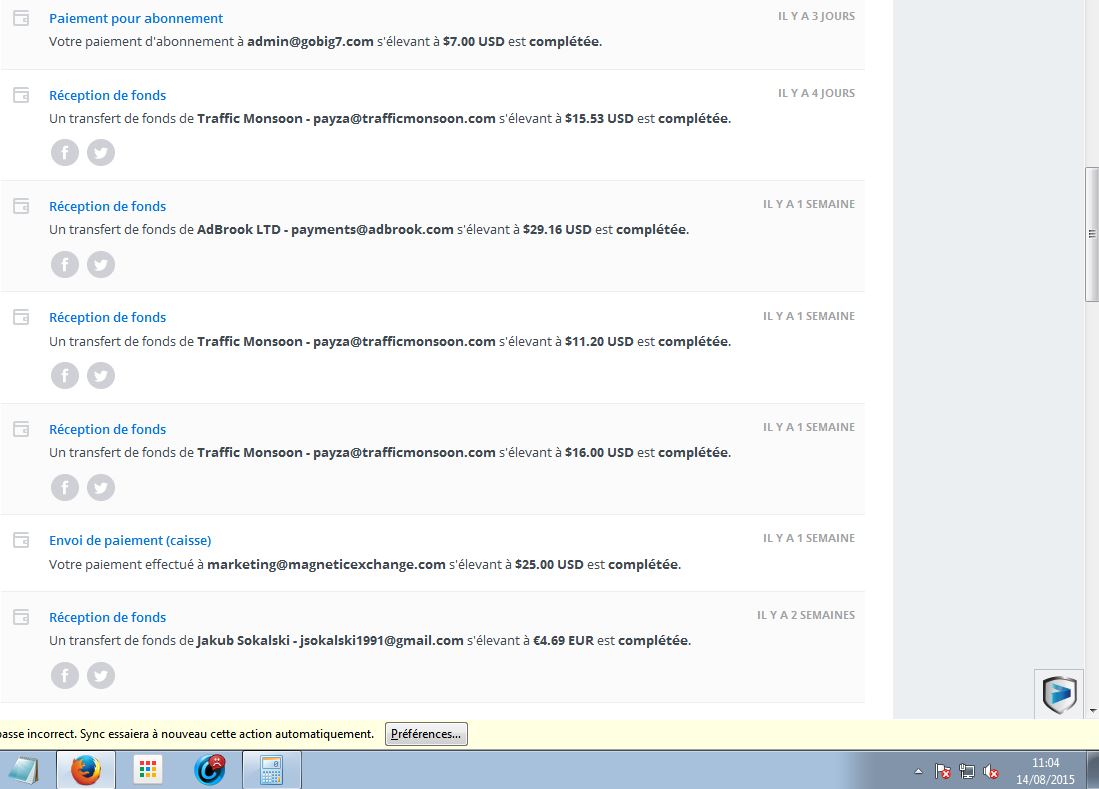Click the IL Y A 4 JOURS timestamp

pos(816,93)
